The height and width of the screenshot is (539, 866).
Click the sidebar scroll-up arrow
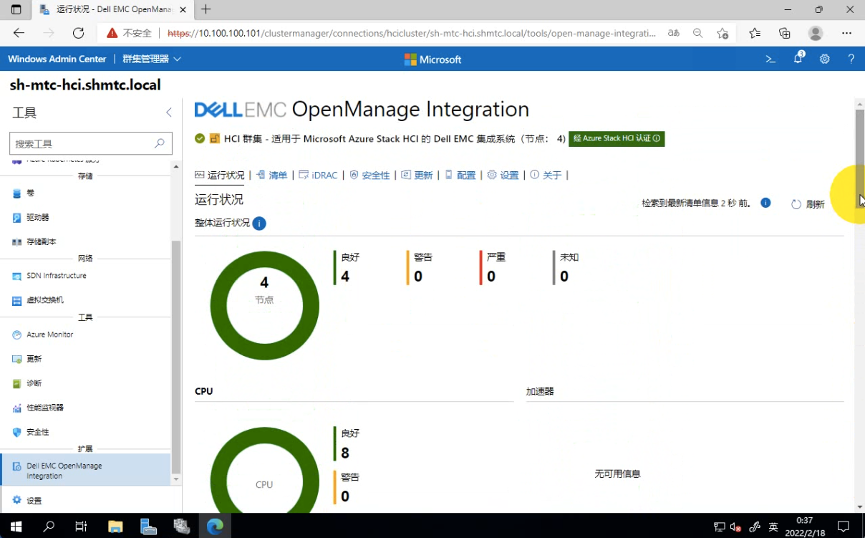[x=176, y=166]
